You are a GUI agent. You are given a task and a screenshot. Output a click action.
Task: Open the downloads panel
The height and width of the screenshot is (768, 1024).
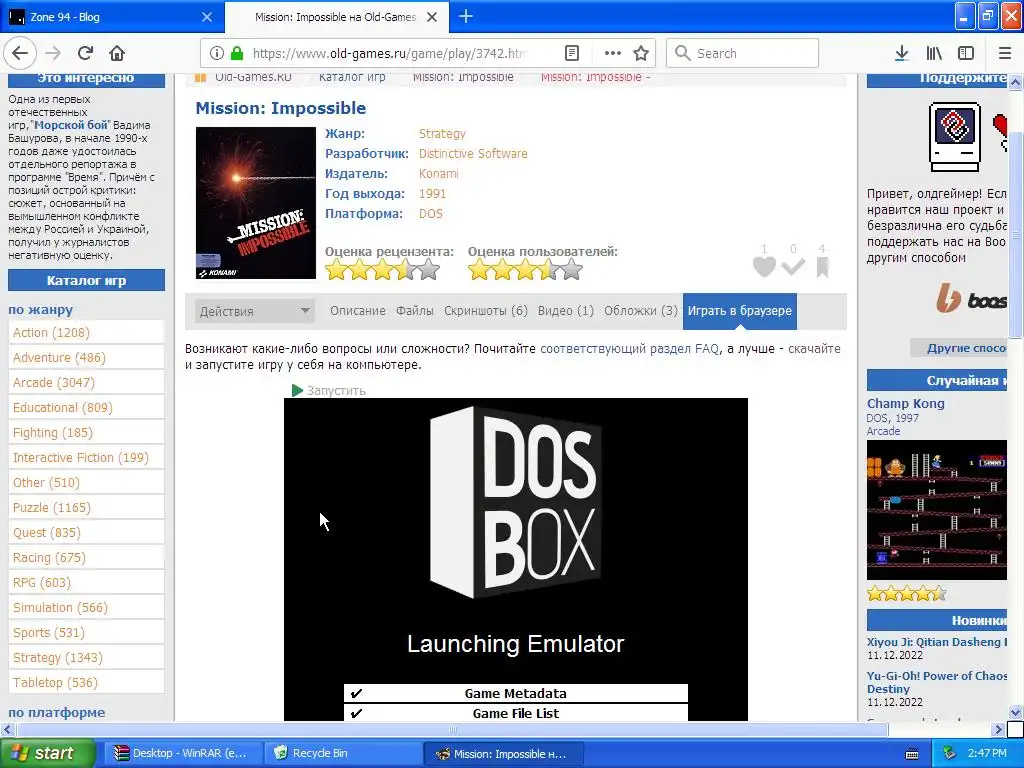tap(901, 53)
